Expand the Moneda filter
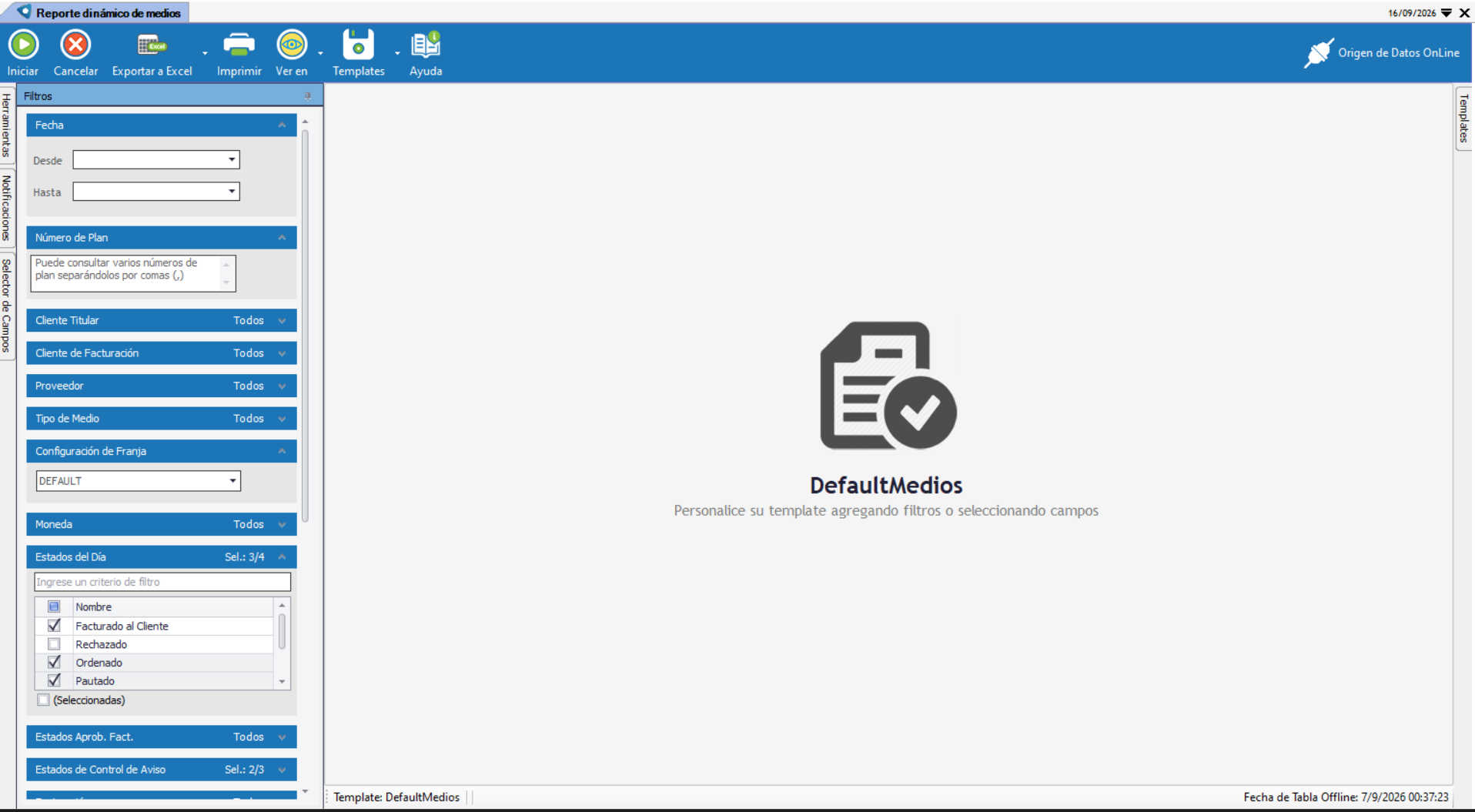The width and height of the screenshot is (1475, 812). [282, 524]
